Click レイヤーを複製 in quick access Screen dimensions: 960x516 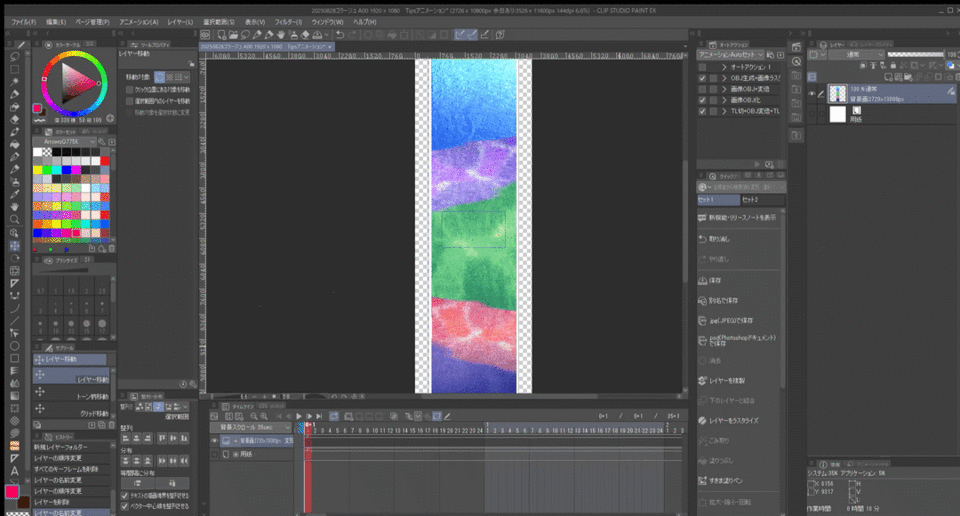pos(726,381)
